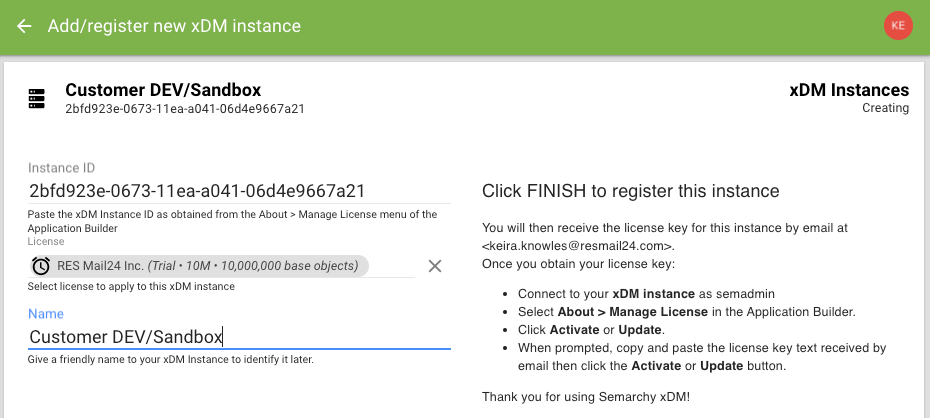This screenshot has width=930, height=418.
Task: Click the Instance ID field label
Action: tap(62, 168)
